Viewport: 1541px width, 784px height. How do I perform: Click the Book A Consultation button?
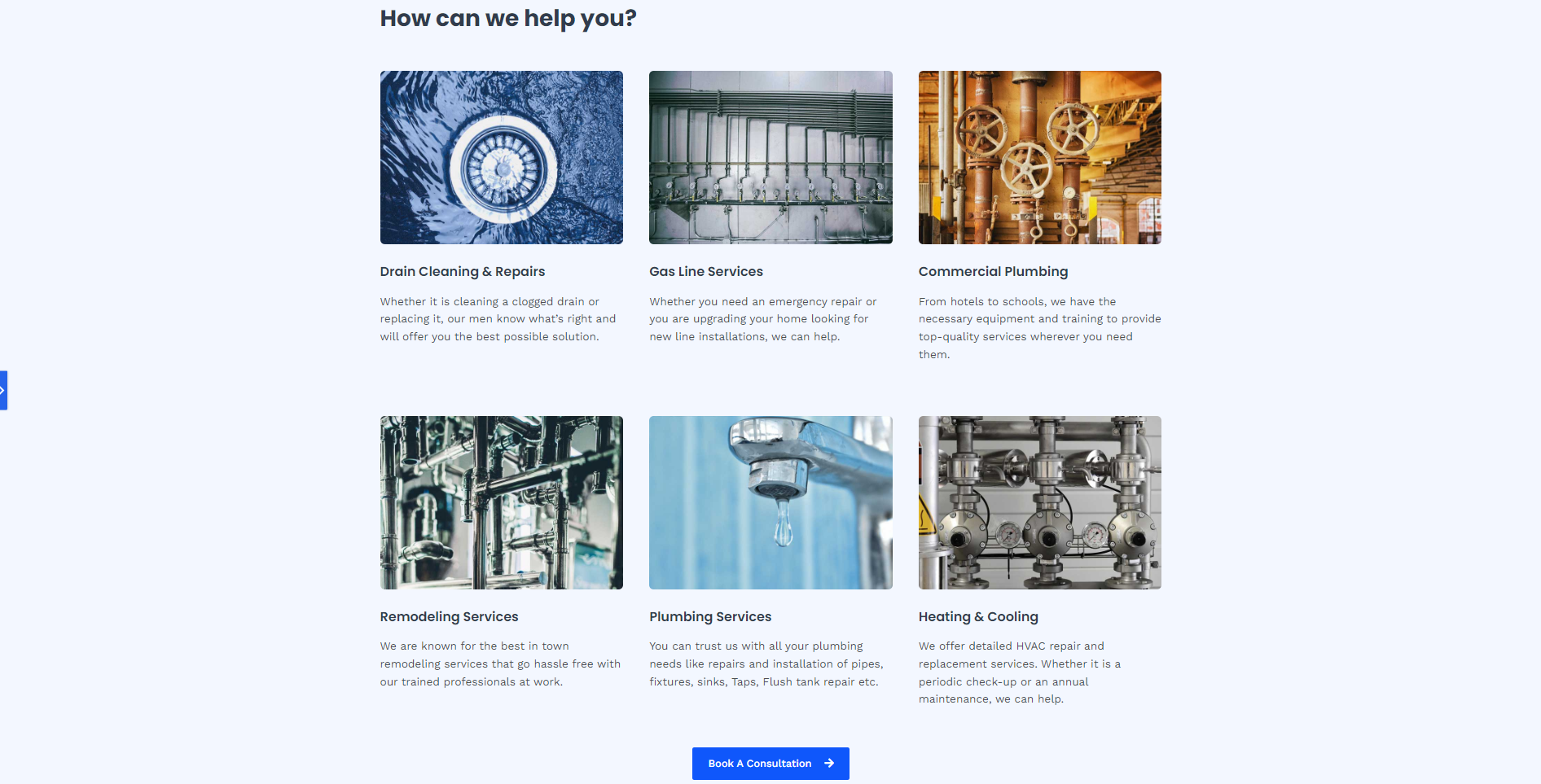(x=770, y=764)
